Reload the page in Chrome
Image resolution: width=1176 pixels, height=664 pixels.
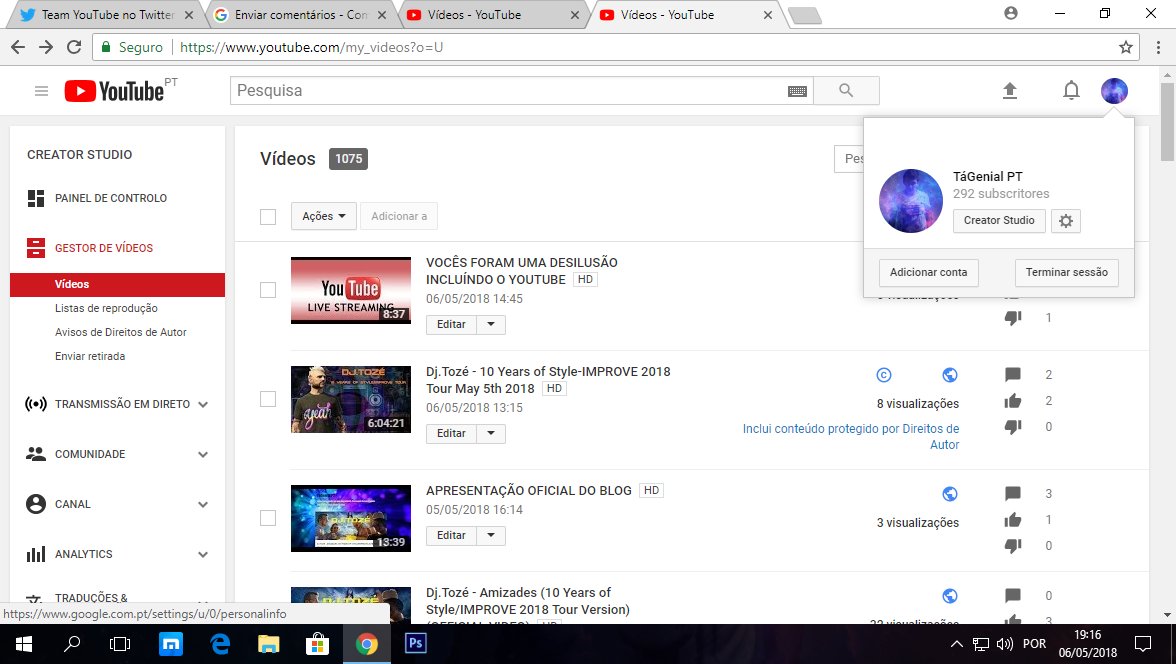(x=74, y=47)
